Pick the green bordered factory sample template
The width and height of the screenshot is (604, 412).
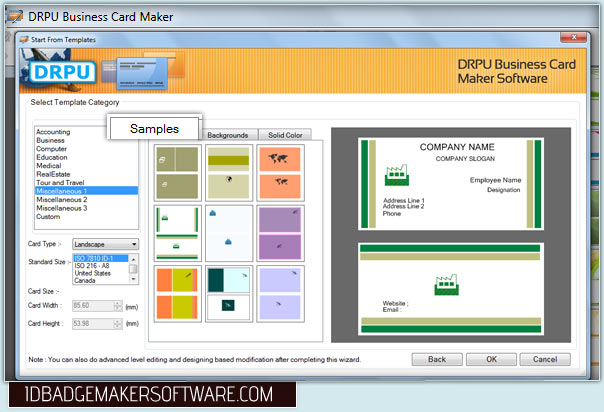(178, 233)
